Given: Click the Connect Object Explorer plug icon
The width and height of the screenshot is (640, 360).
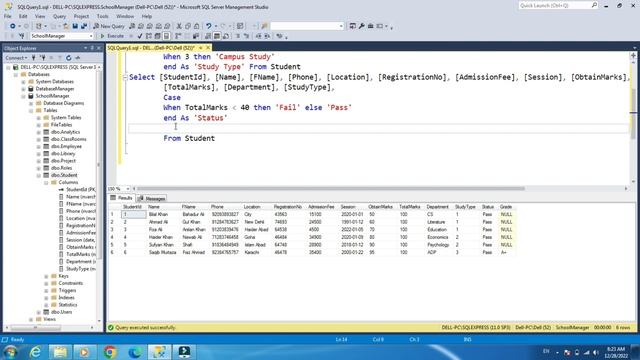Looking at the screenshot, I should [x=34, y=58].
